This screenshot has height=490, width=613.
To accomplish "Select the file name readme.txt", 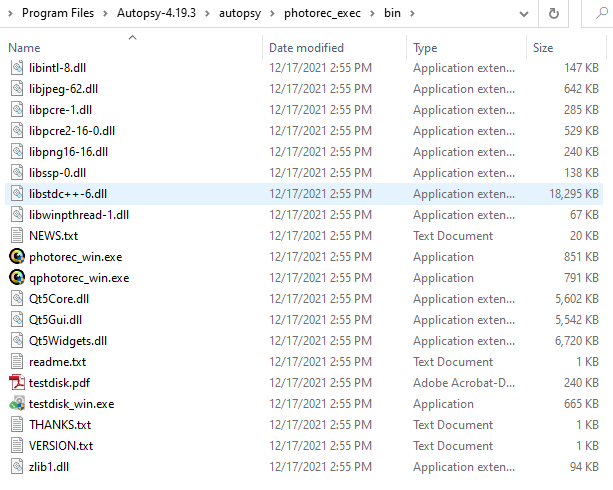I will (57, 362).
